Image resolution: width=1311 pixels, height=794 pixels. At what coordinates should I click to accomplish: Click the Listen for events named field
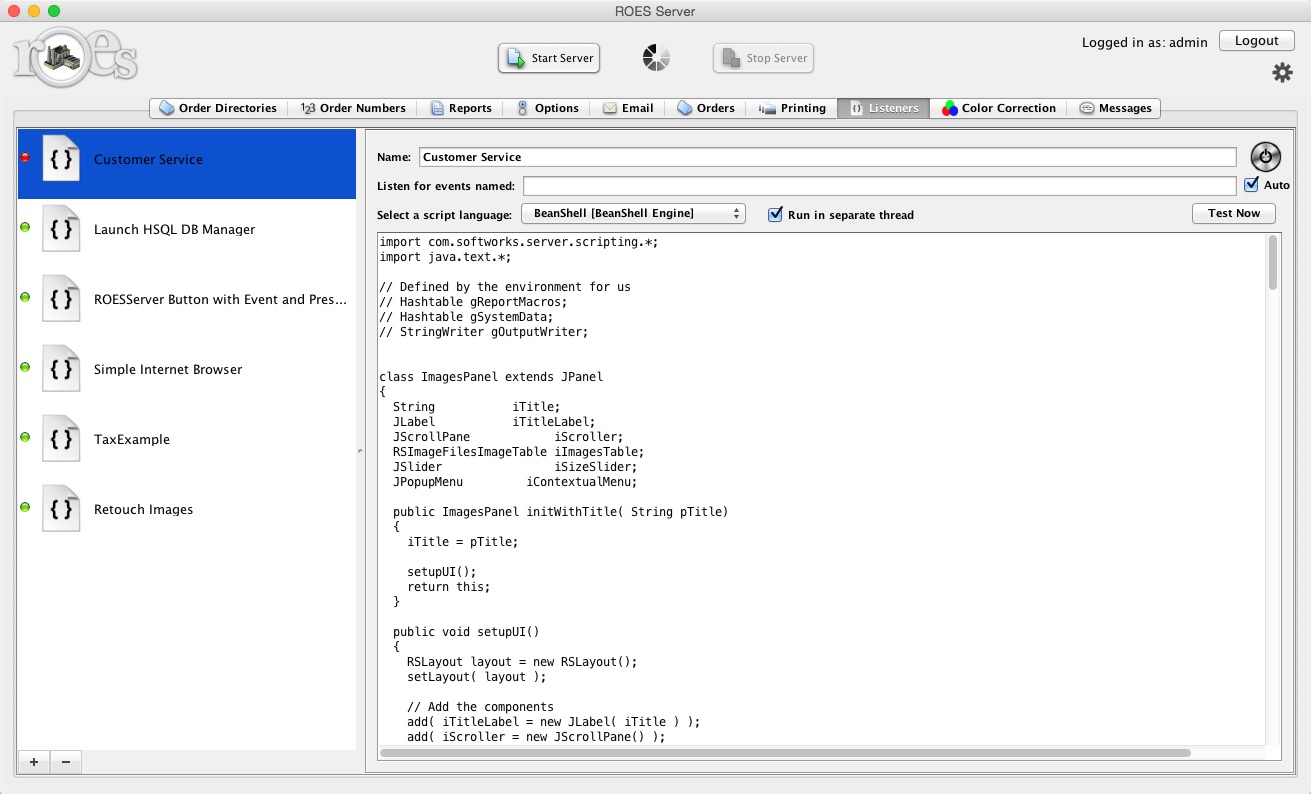tap(879, 186)
